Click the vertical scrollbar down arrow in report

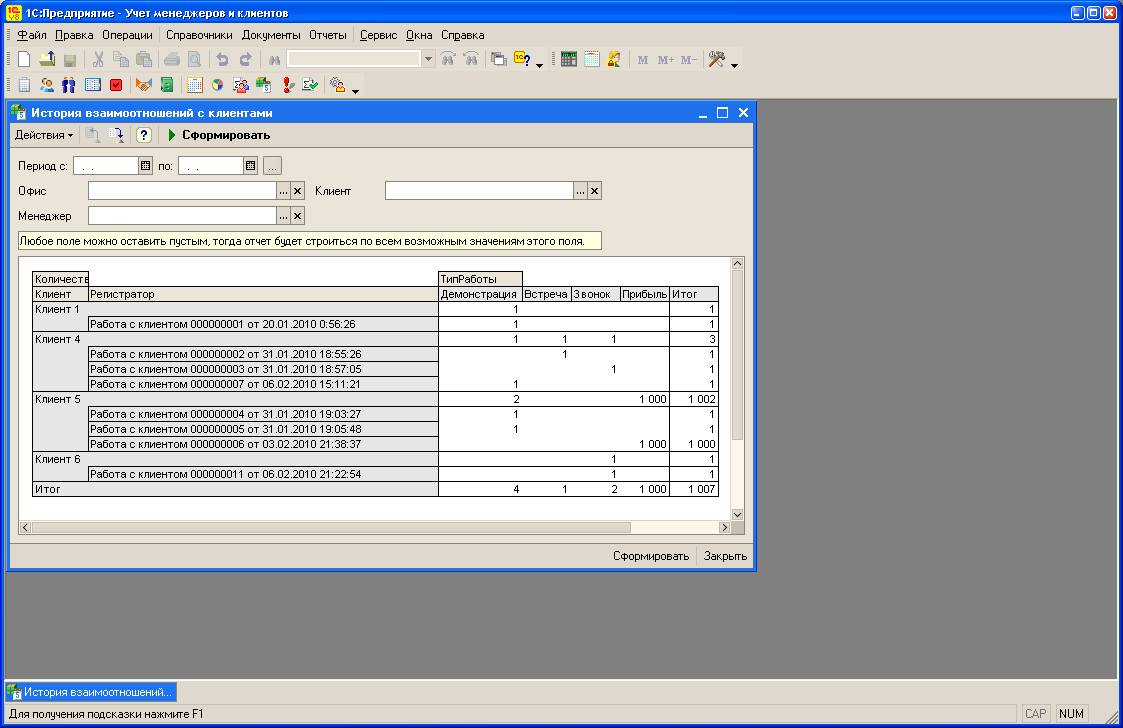click(738, 514)
